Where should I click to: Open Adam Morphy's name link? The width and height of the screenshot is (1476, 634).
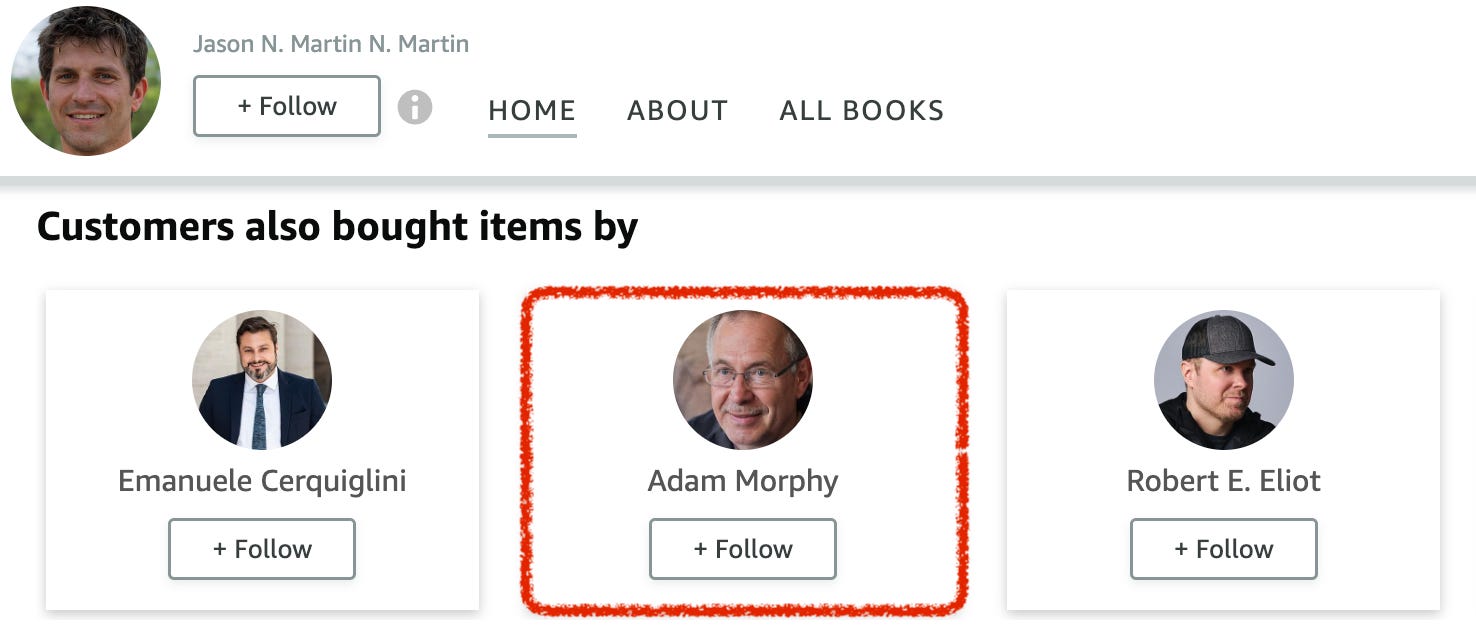pyautogui.click(x=742, y=481)
